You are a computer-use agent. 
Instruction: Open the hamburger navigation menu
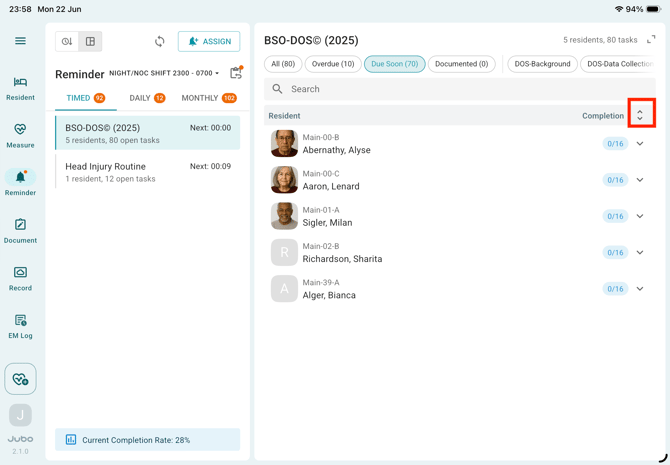[x=20, y=41]
